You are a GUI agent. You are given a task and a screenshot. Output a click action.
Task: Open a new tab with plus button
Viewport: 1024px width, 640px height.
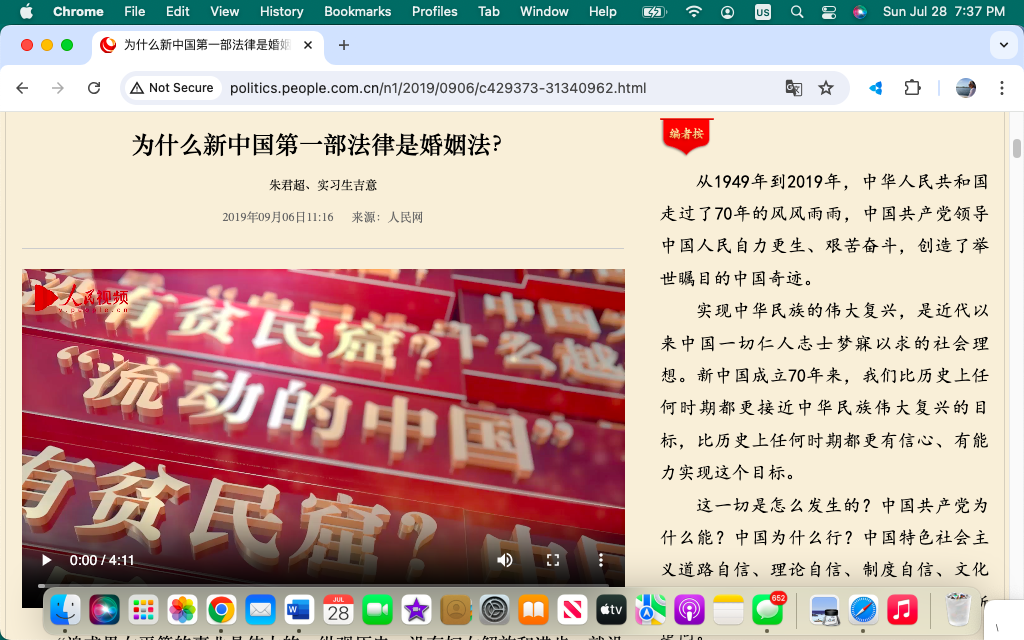point(344,45)
